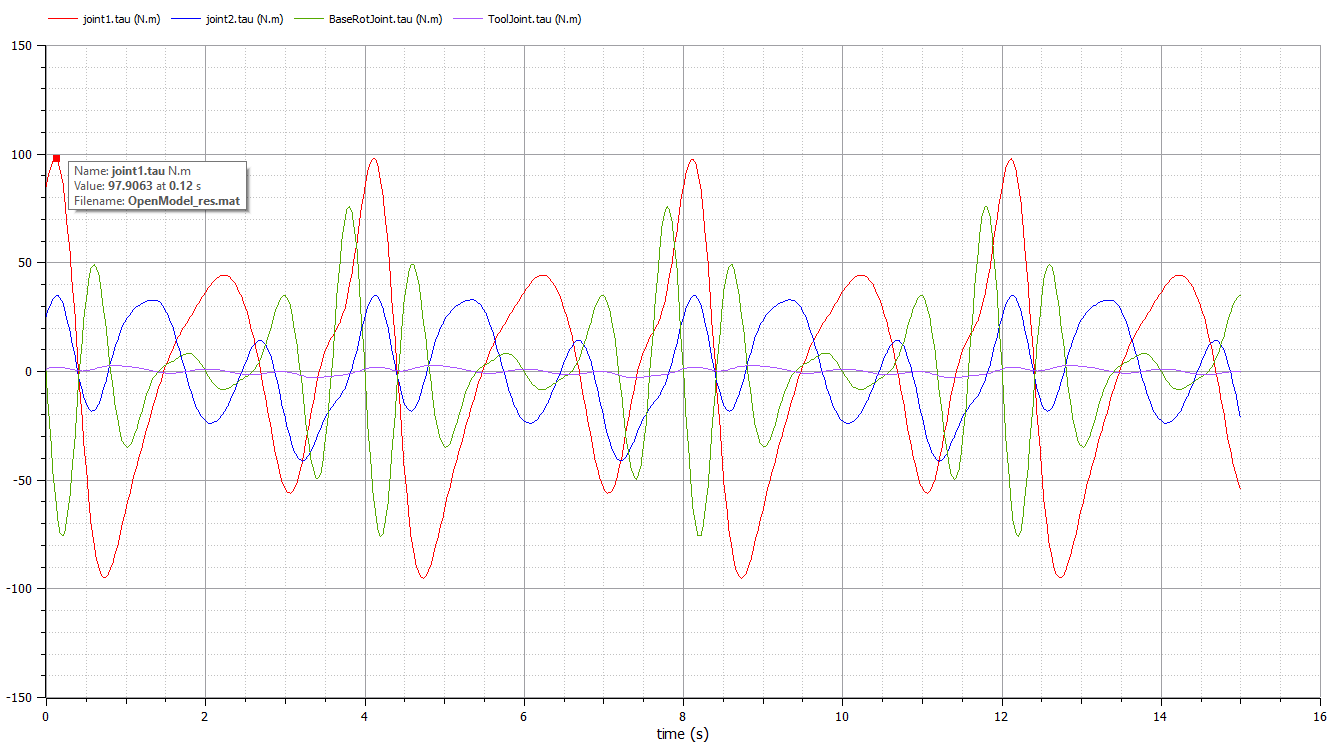Click the 16 tick label on the time axis

pos(1320,716)
